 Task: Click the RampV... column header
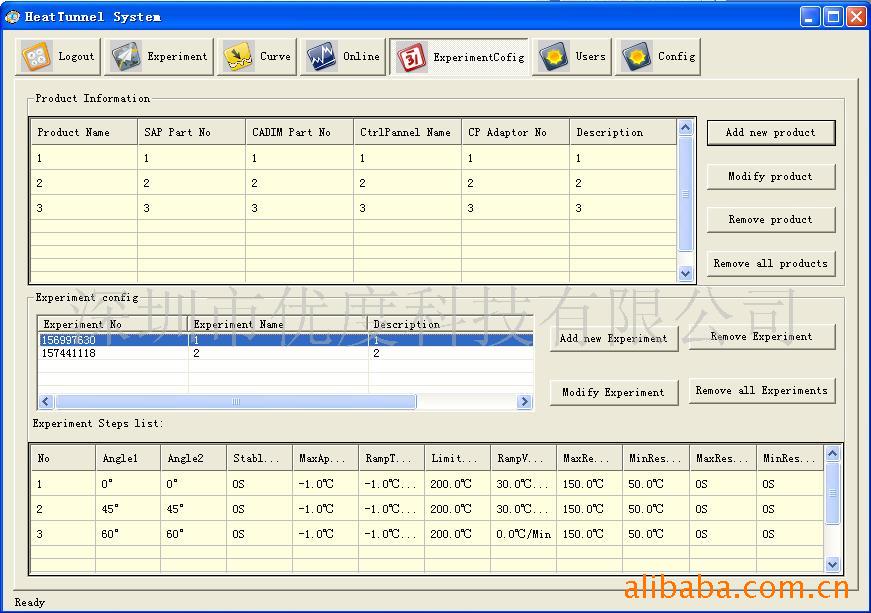523,458
